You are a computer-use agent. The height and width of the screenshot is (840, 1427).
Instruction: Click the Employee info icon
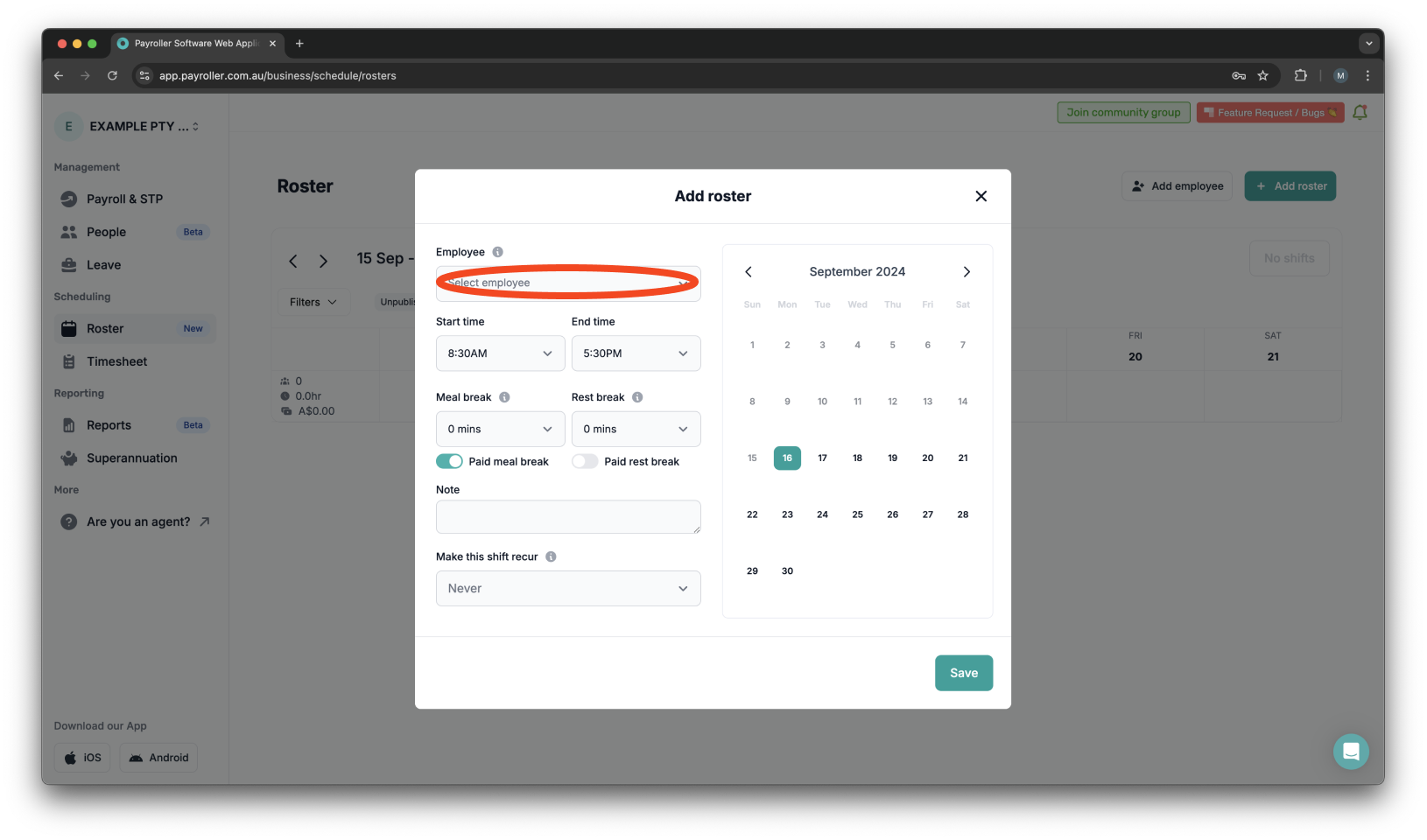tap(497, 252)
